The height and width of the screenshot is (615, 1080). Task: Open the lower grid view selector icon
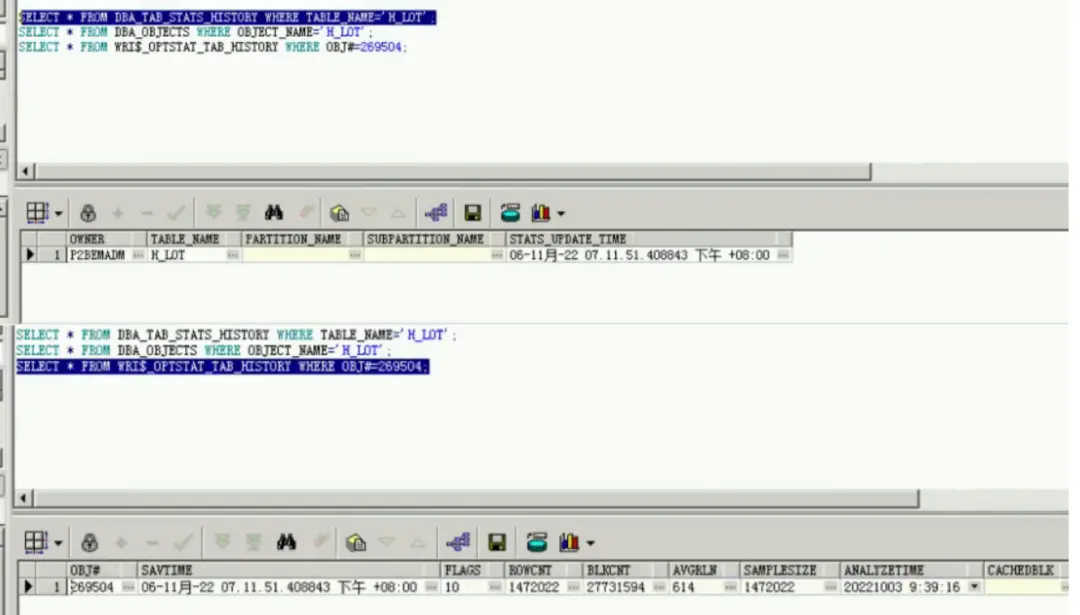coord(36,542)
